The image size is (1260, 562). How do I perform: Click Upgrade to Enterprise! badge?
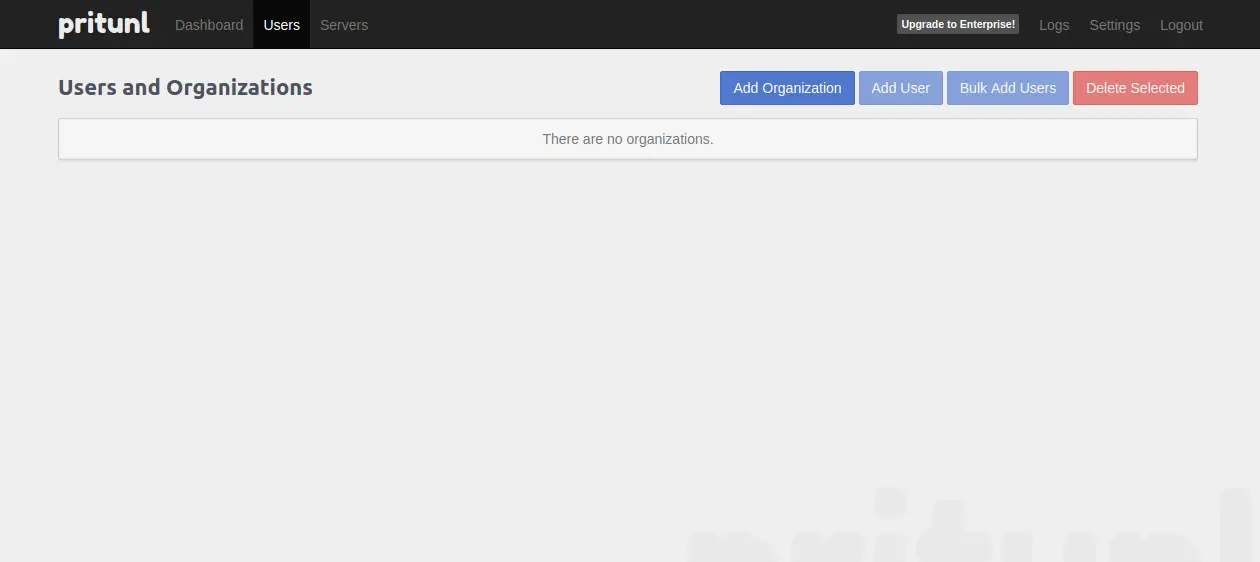pos(958,24)
